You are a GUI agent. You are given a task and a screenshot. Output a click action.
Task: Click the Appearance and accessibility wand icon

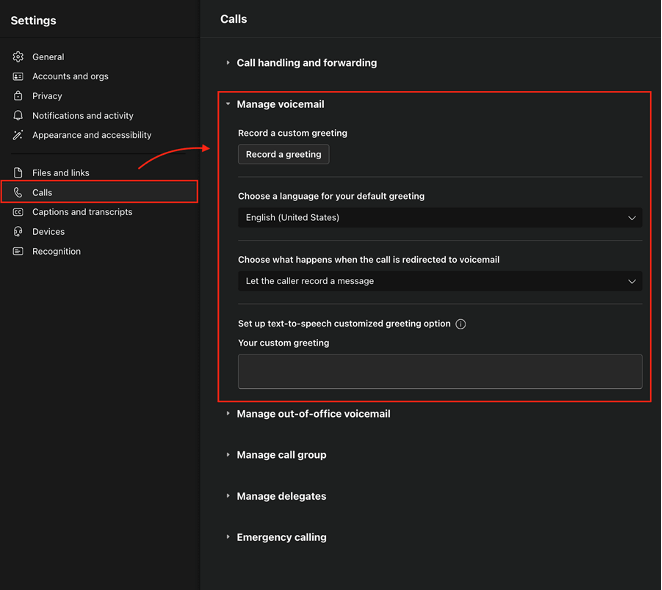coord(18,135)
